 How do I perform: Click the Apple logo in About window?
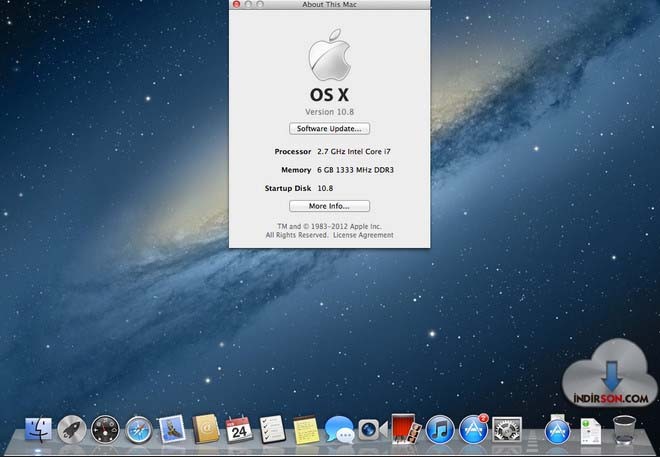[330, 55]
